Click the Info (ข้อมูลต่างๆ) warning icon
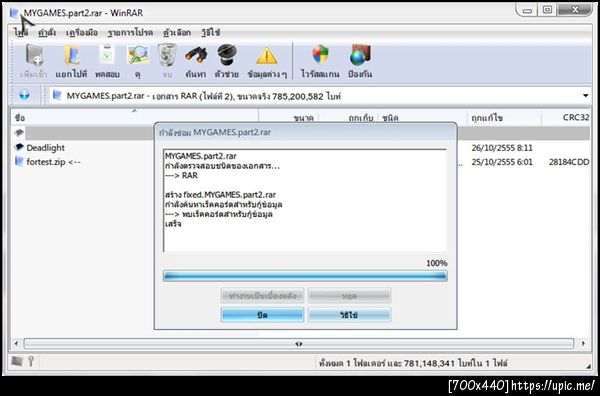The height and width of the screenshot is (396, 600). pos(267,56)
